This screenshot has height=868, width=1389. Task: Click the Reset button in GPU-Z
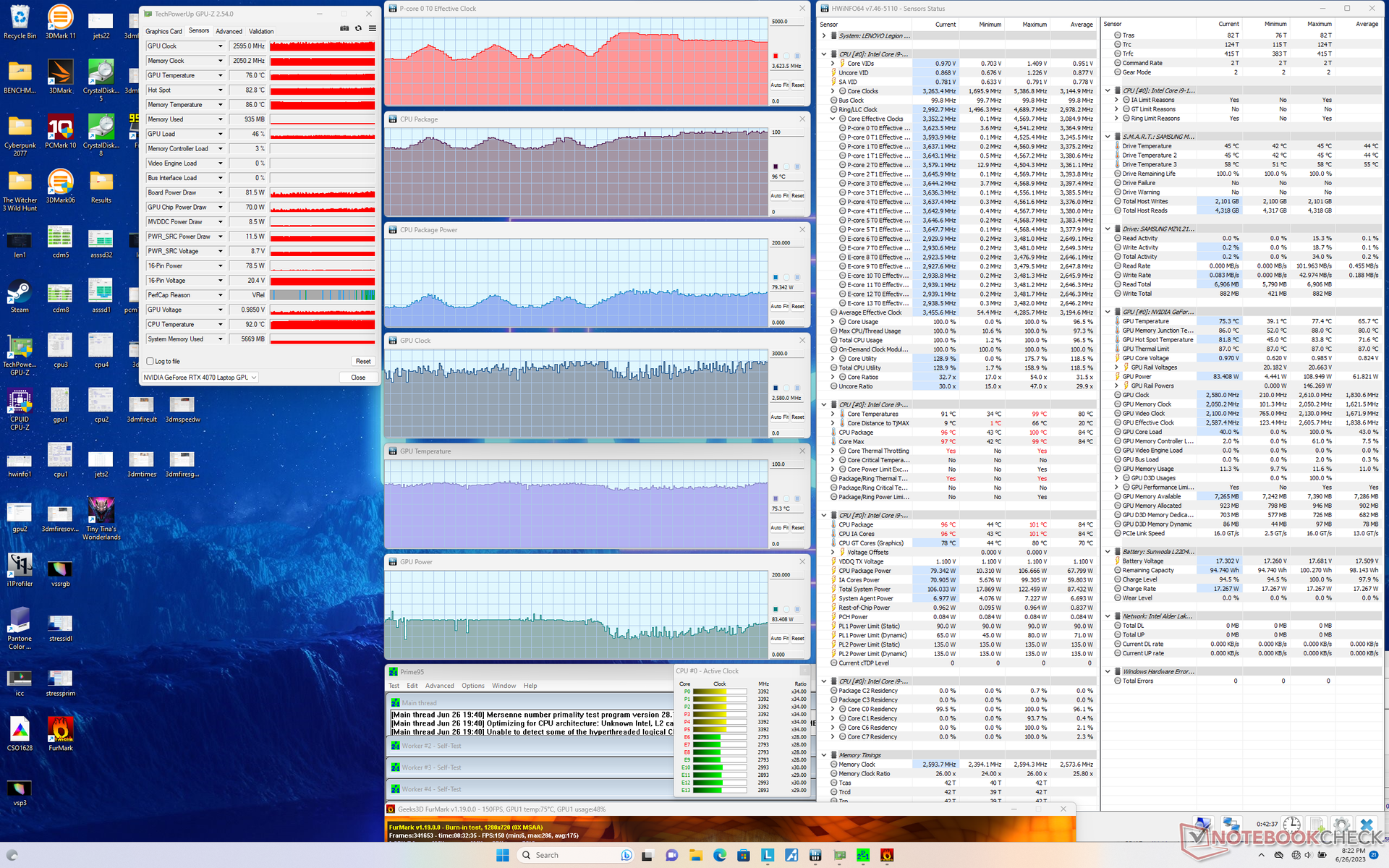(x=362, y=361)
